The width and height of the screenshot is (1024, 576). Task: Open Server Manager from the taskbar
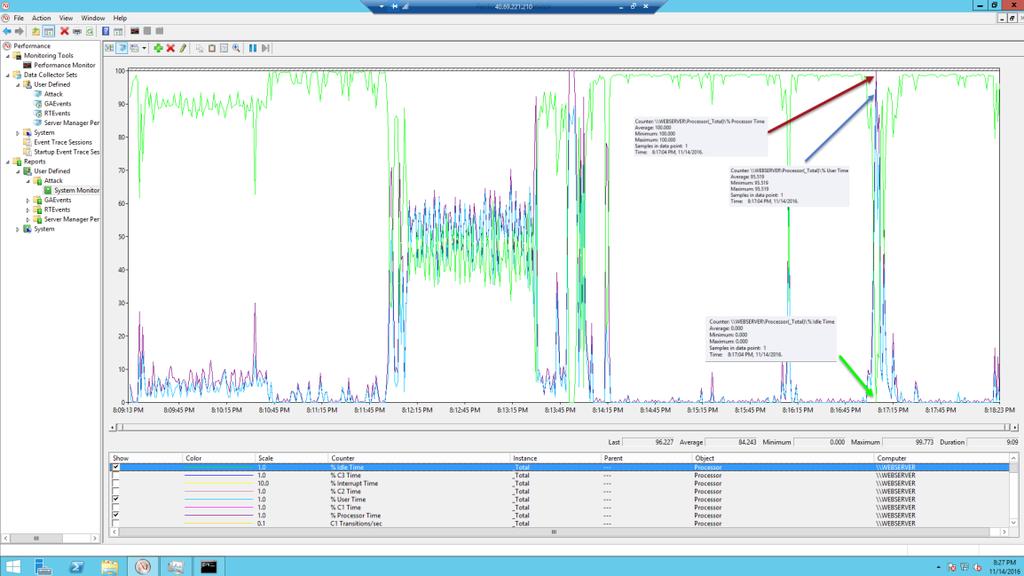[44, 566]
